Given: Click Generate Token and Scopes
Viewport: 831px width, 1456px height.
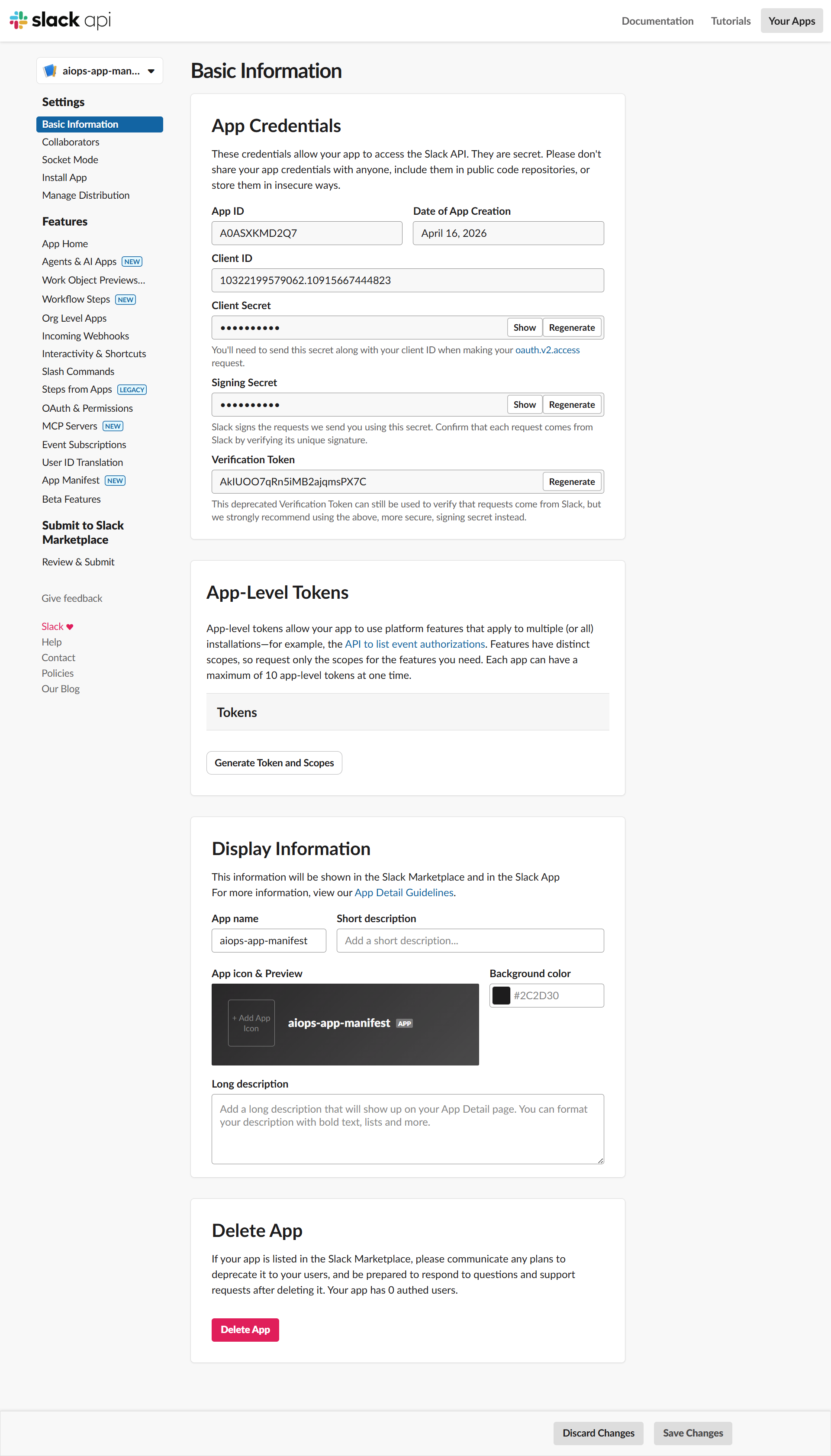Looking at the screenshot, I should pyautogui.click(x=274, y=763).
